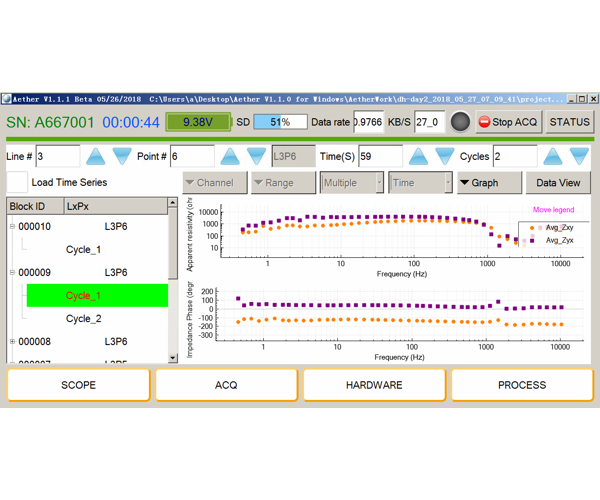Toggle the Load Time Series checkbox
The height and width of the screenshot is (500, 600).
tap(17, 182)
